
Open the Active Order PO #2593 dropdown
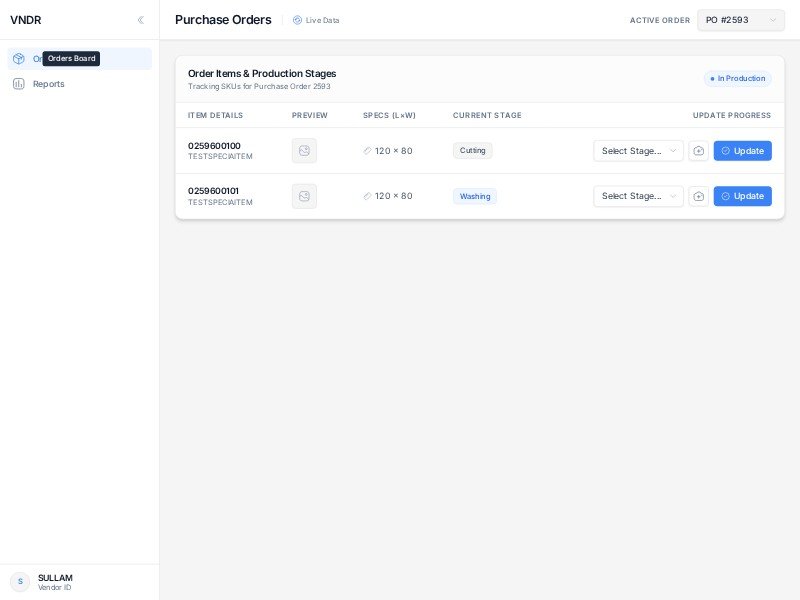[740, 20]
